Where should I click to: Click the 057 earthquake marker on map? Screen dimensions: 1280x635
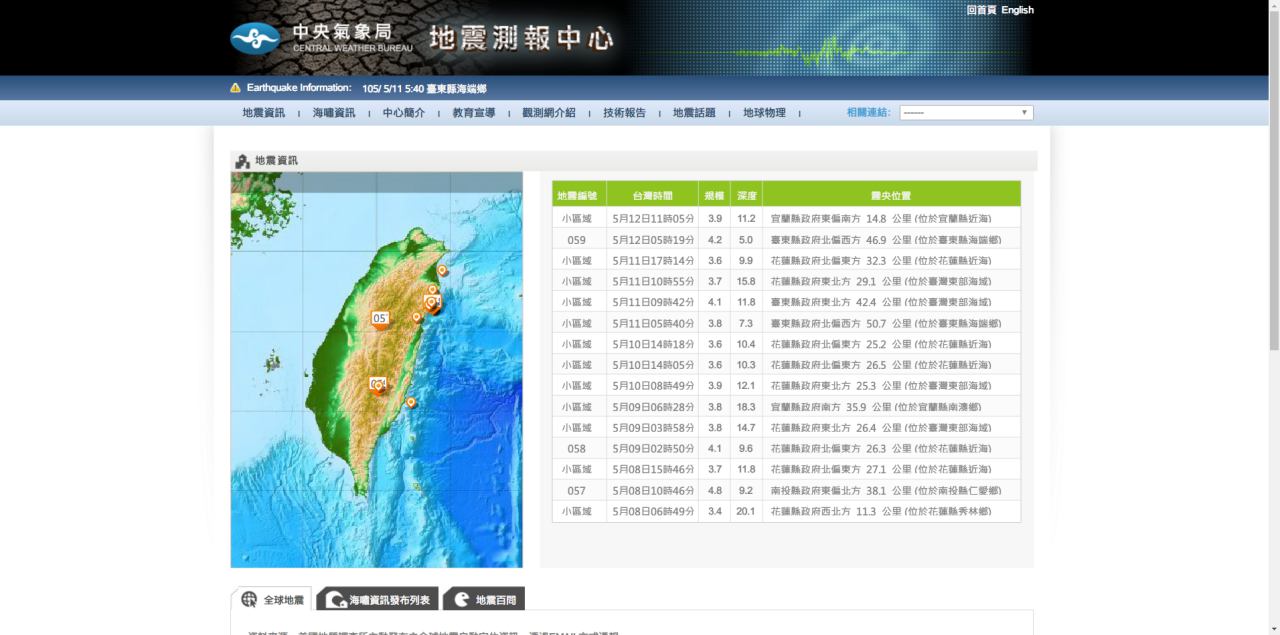(x=380, y=319)
